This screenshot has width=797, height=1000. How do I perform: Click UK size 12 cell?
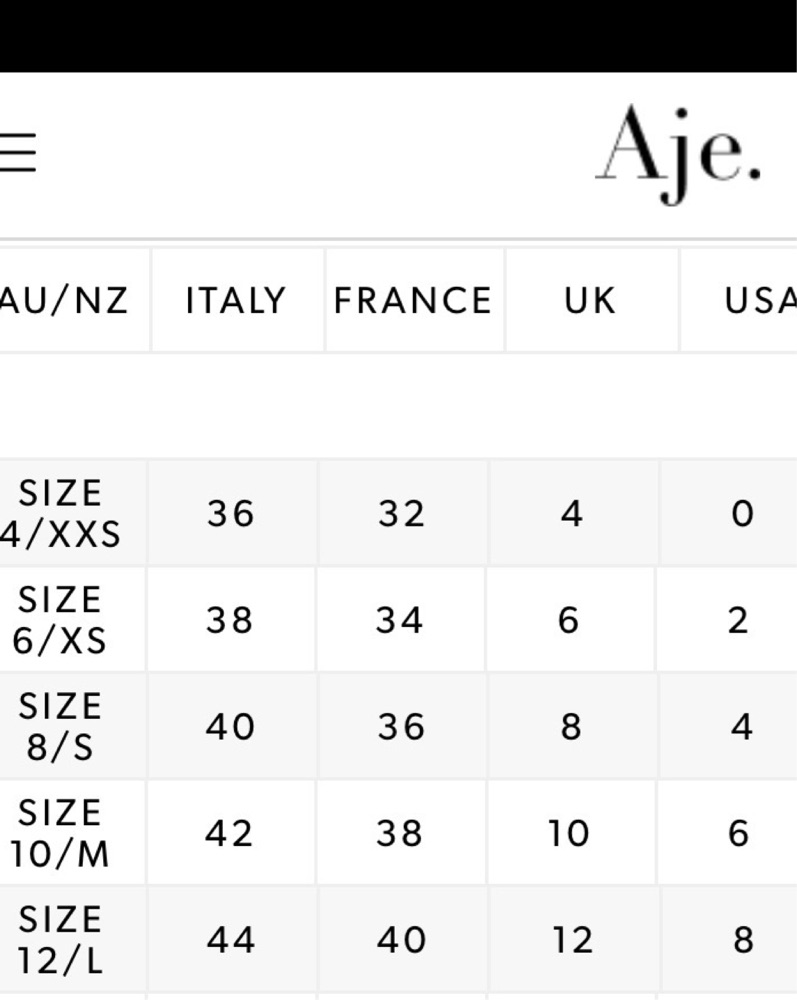coord(573,939)
